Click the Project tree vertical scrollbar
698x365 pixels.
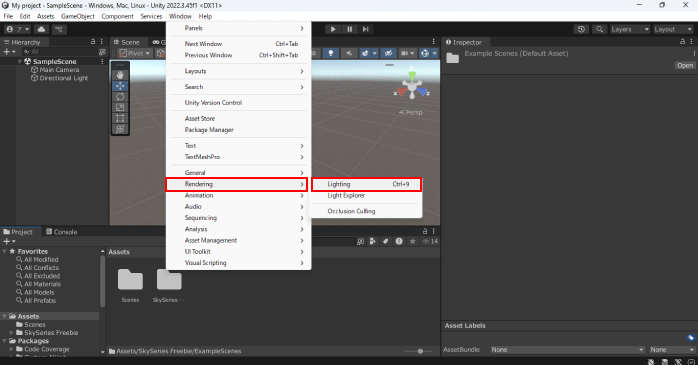[102, 280]
